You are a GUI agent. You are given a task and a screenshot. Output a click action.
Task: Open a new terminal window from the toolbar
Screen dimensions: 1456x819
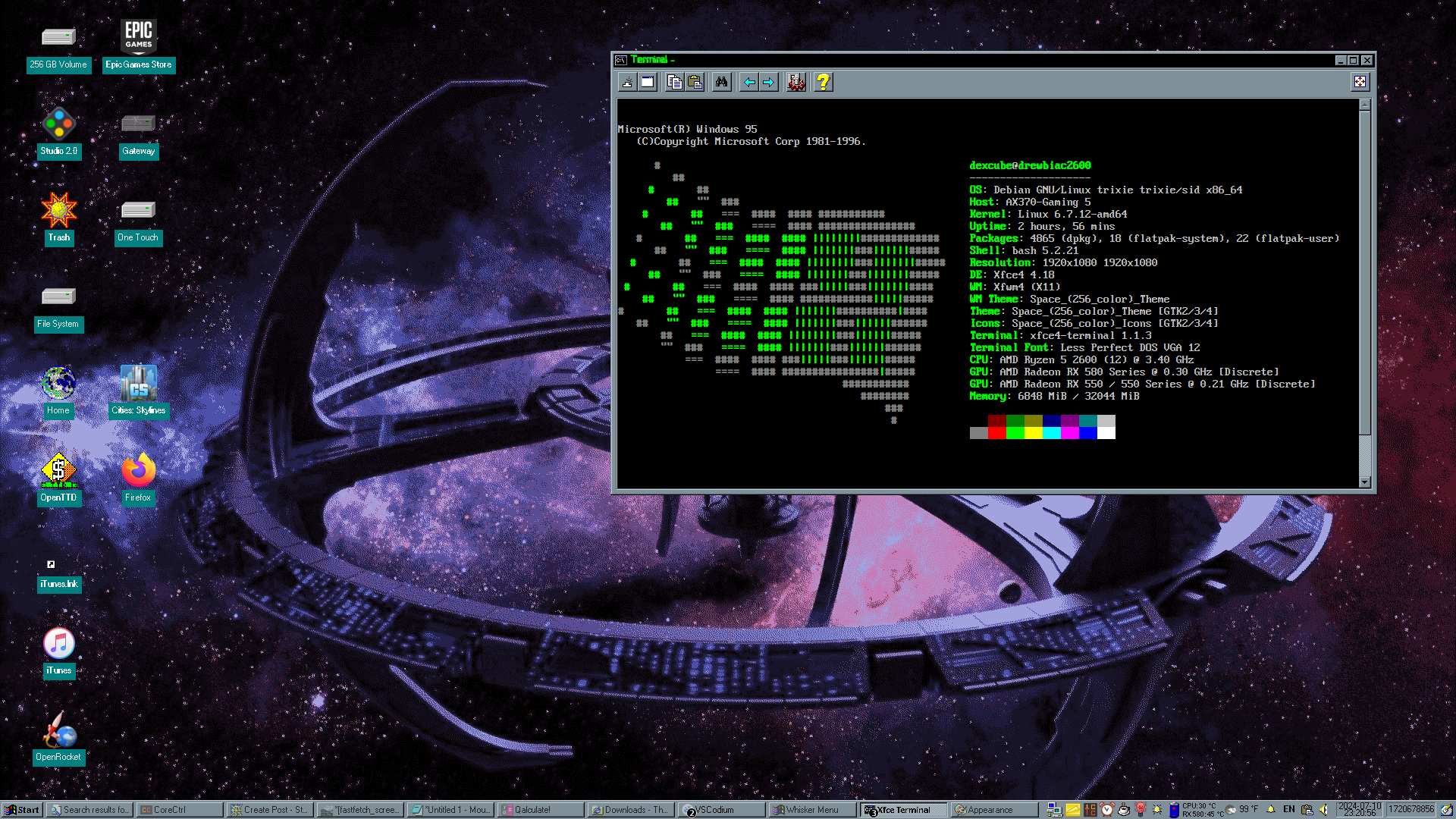(648, 82)
